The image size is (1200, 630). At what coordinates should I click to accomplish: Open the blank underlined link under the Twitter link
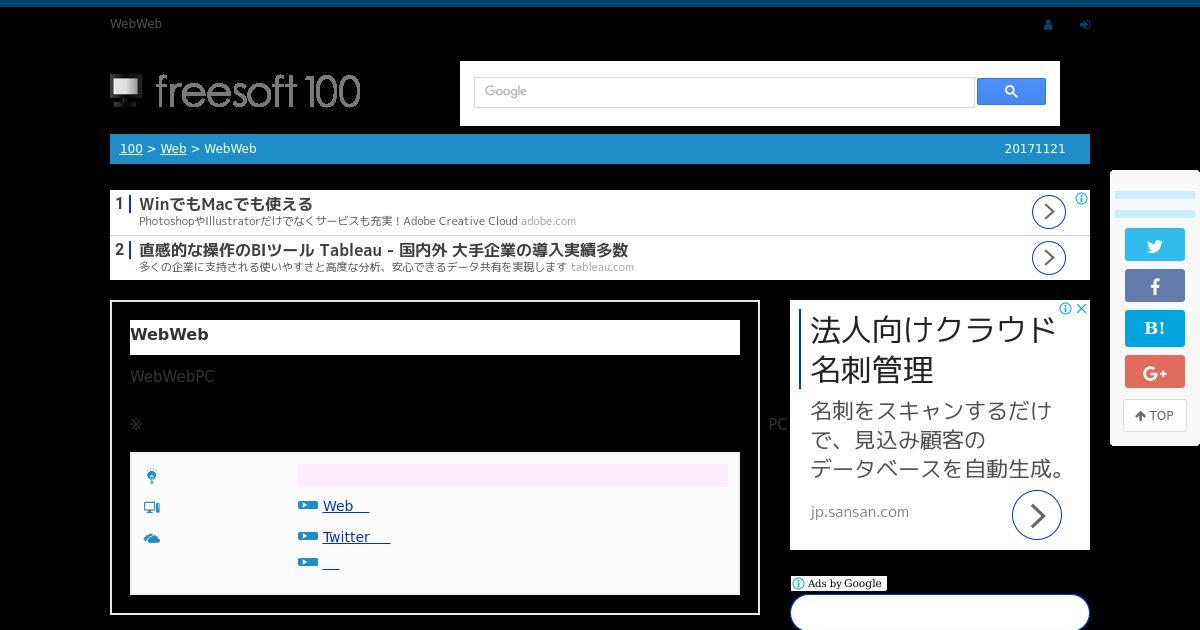331,565
